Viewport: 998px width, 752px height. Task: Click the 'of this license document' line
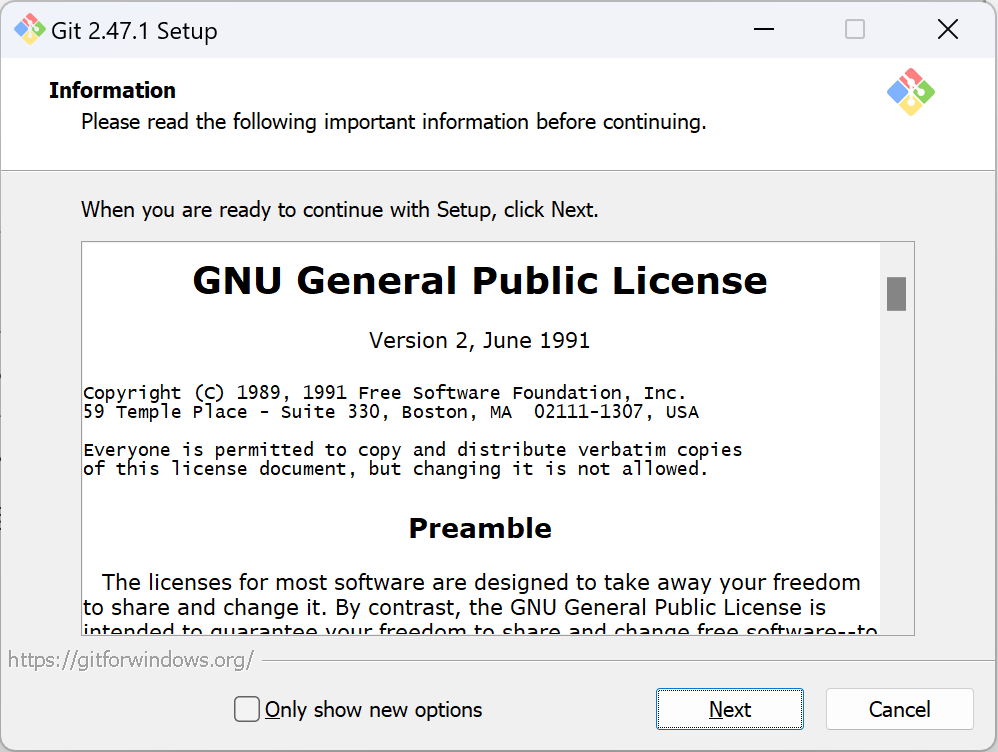(395, 469)
